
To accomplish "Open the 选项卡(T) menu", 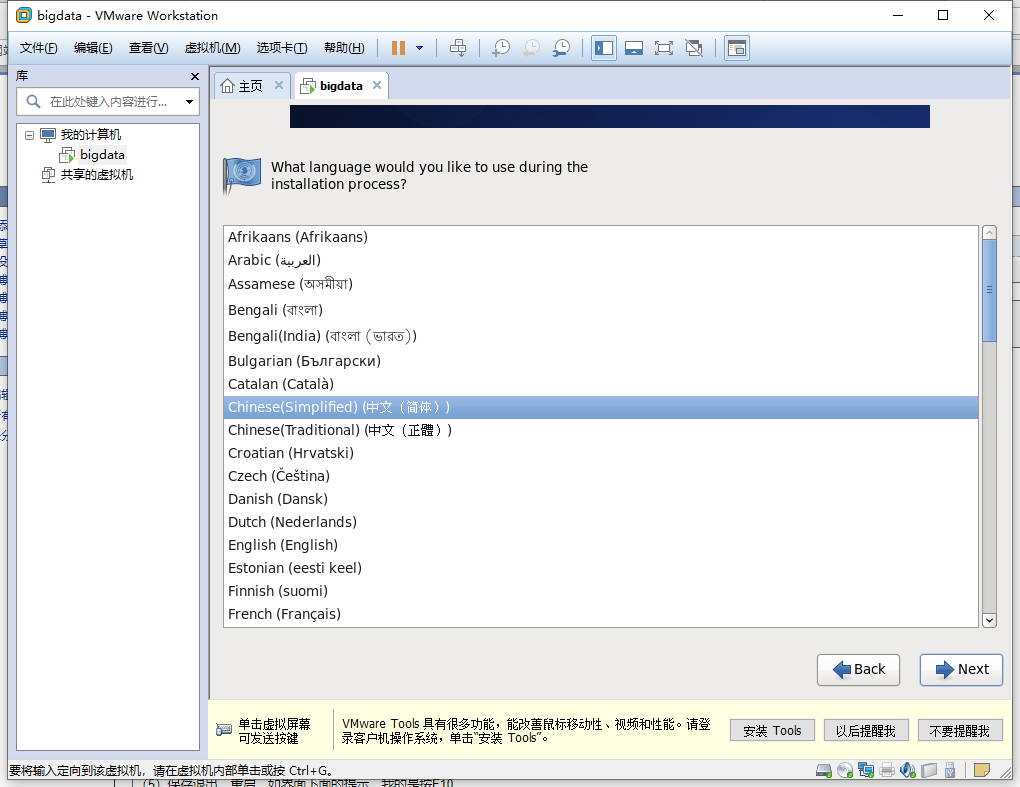I will coord(282,47).
